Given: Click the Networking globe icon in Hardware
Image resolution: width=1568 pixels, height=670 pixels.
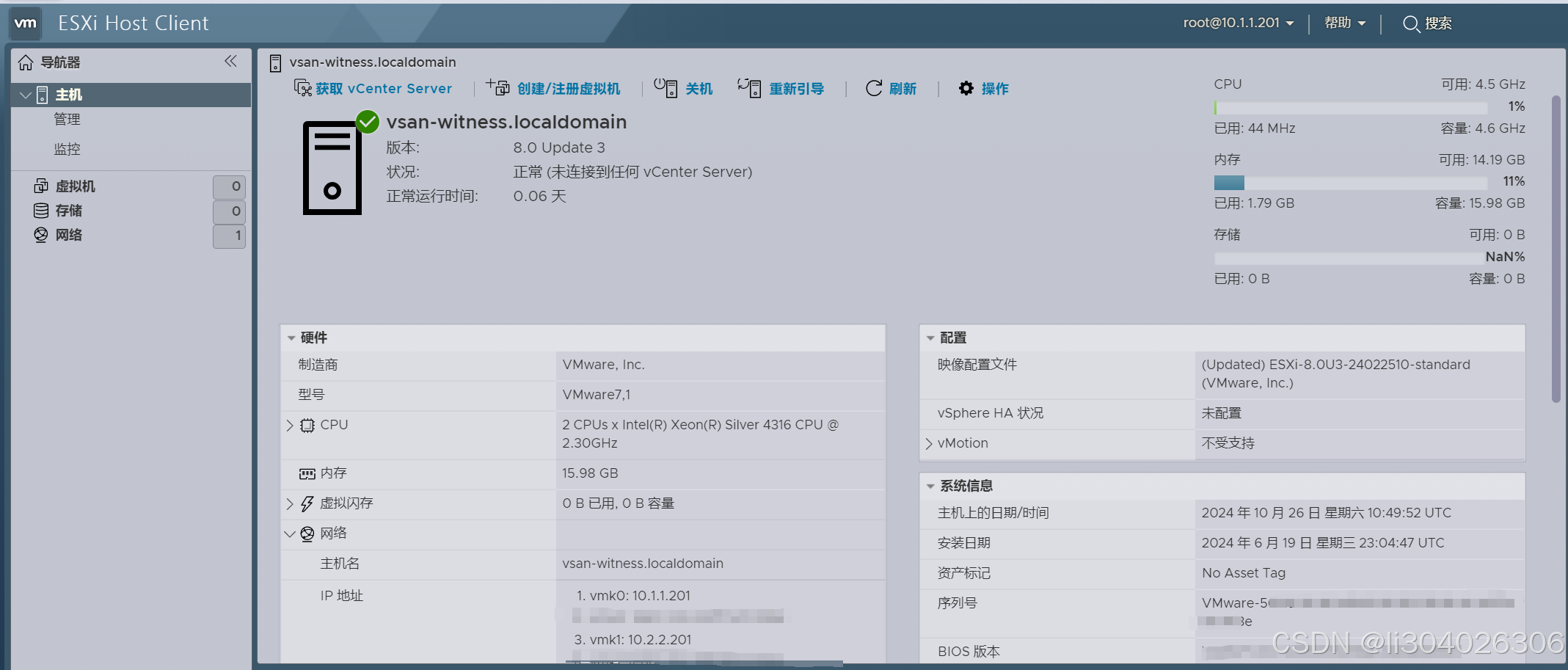Looking at the screenshot, I should [x=307, y=534].
